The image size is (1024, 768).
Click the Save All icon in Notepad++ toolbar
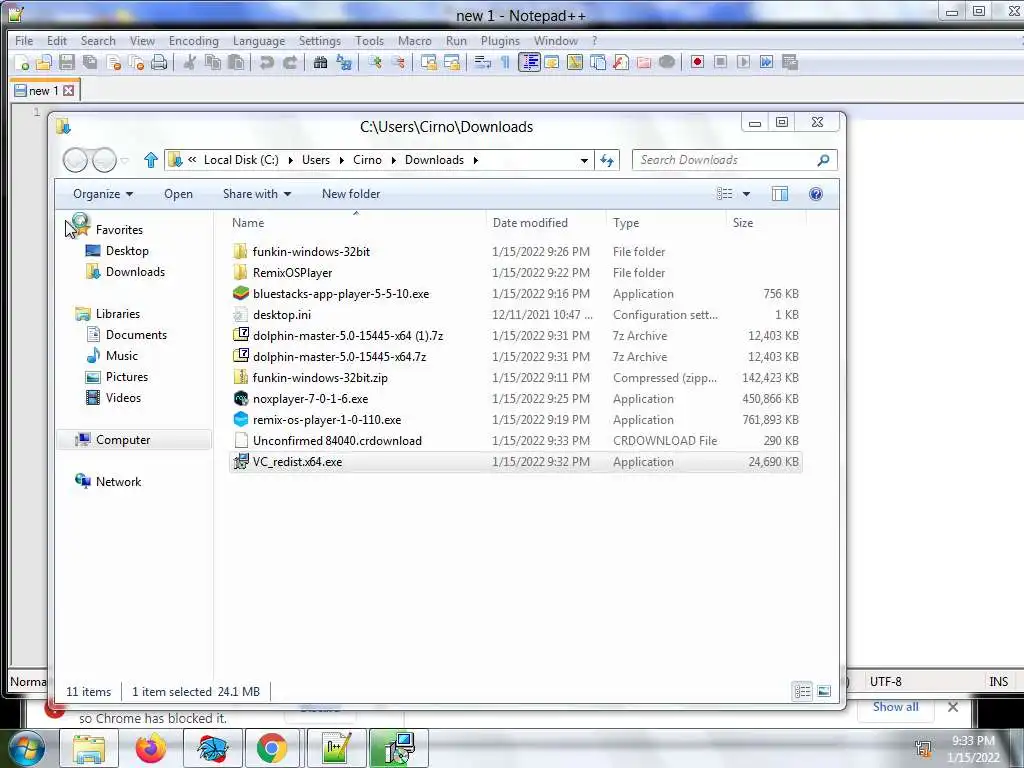(90, 62)
